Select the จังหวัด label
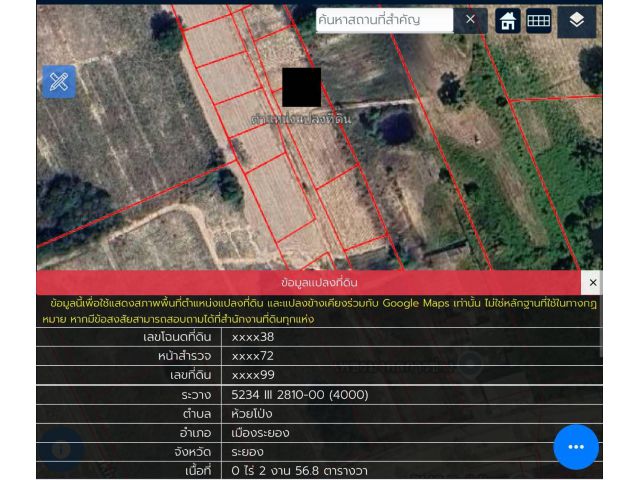The image size is (640, 480). click(193, 452)
